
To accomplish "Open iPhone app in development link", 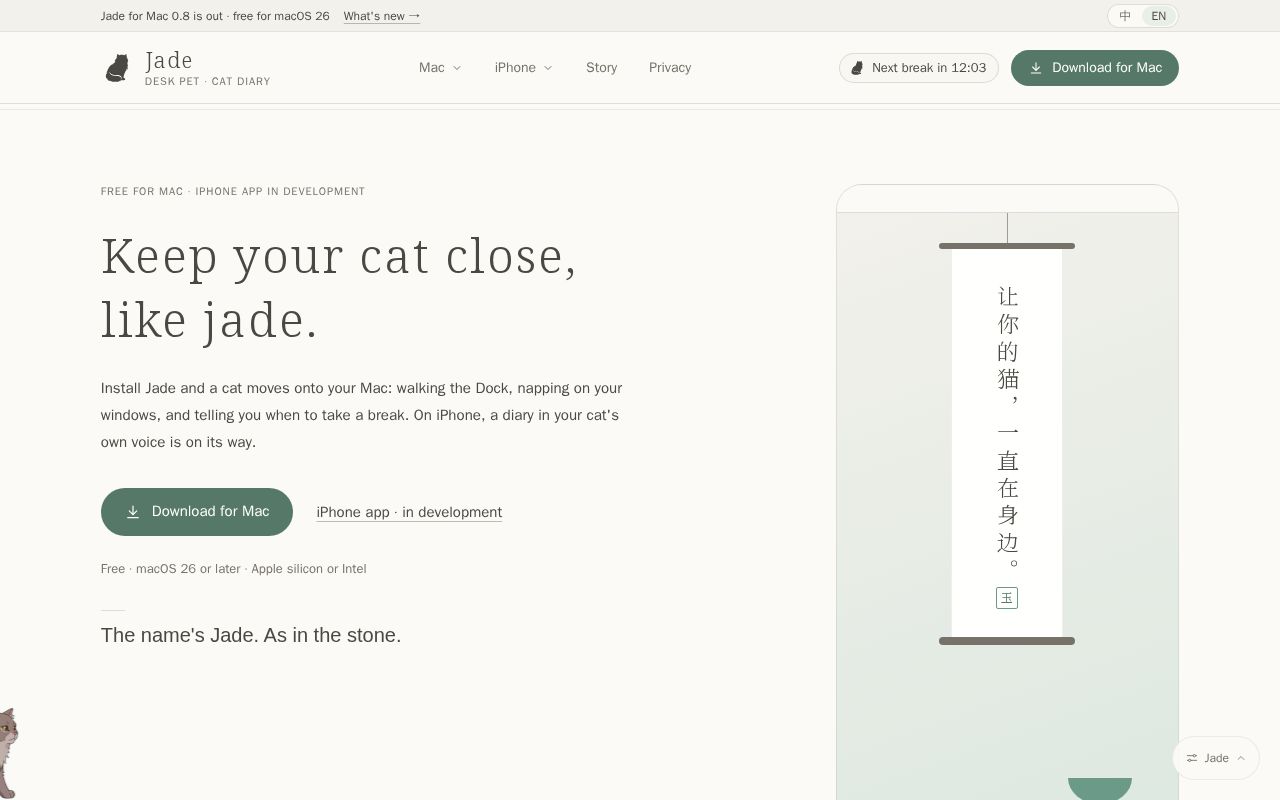I will coord(409,512).
